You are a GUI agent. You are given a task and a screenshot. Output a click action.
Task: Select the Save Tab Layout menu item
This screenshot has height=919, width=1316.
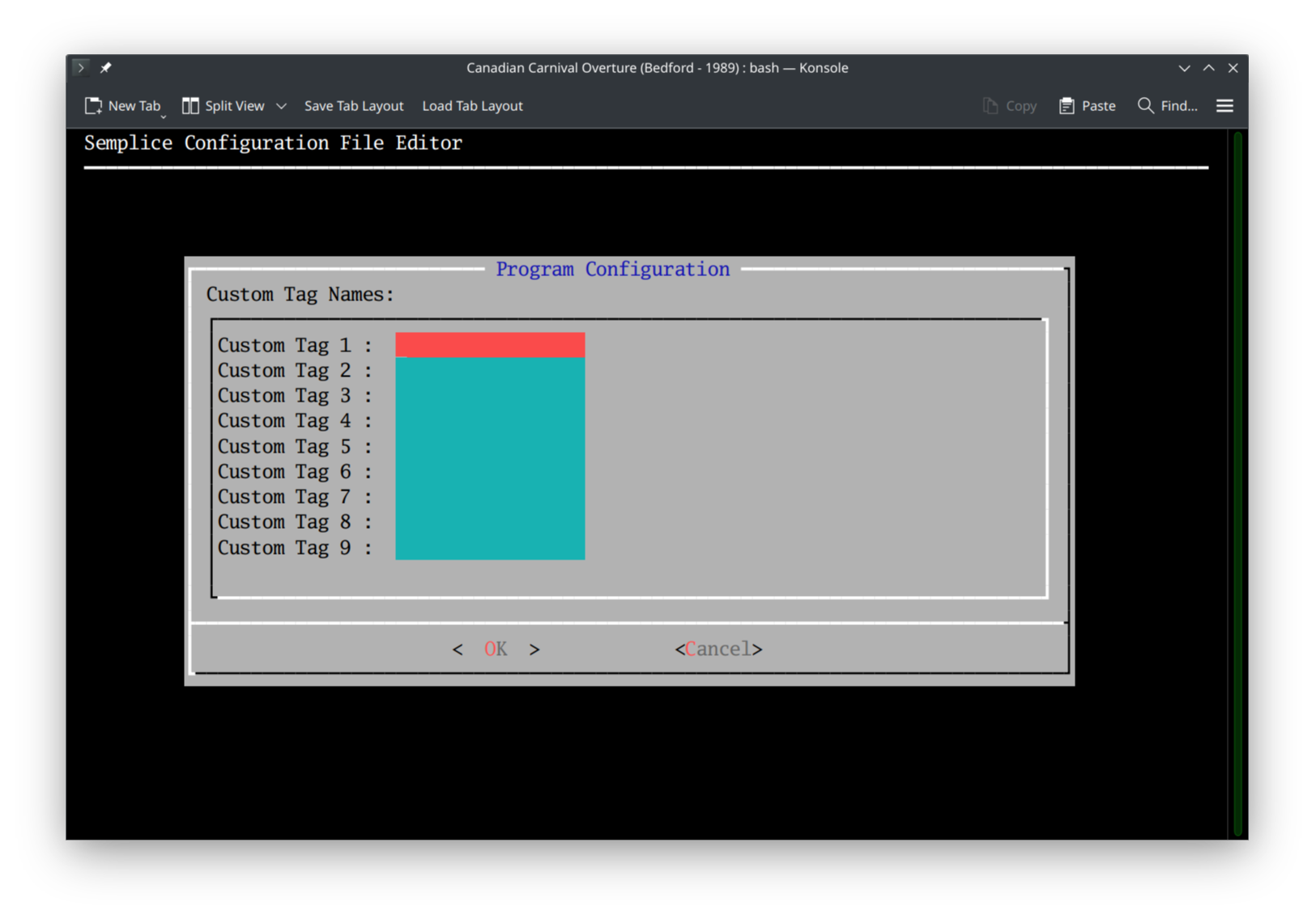354,105
